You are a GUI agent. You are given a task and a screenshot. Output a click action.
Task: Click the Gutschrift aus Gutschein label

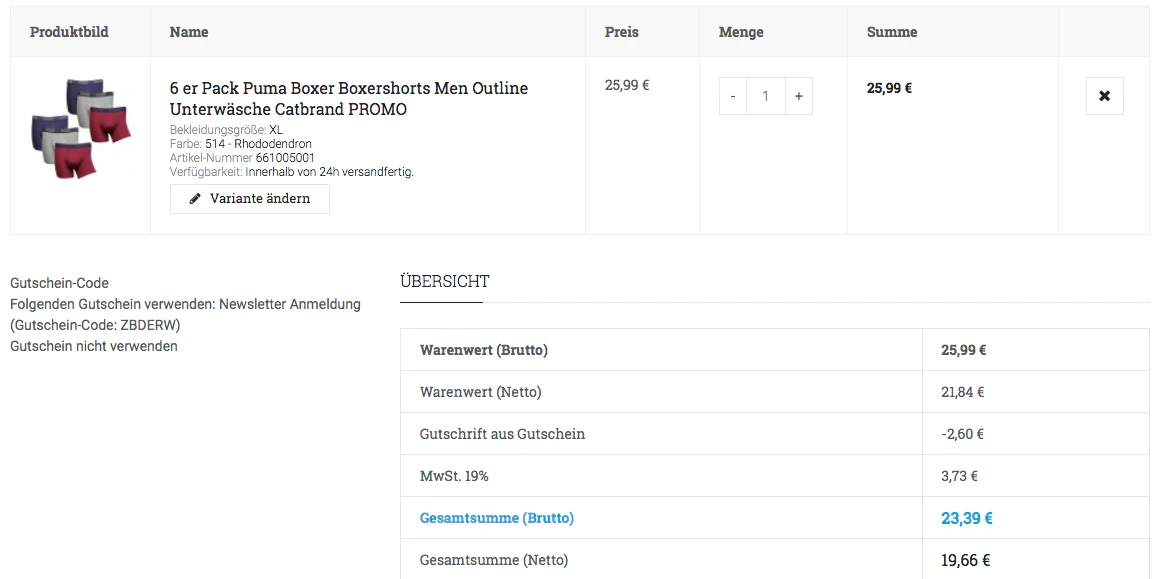tap(503, 434)
